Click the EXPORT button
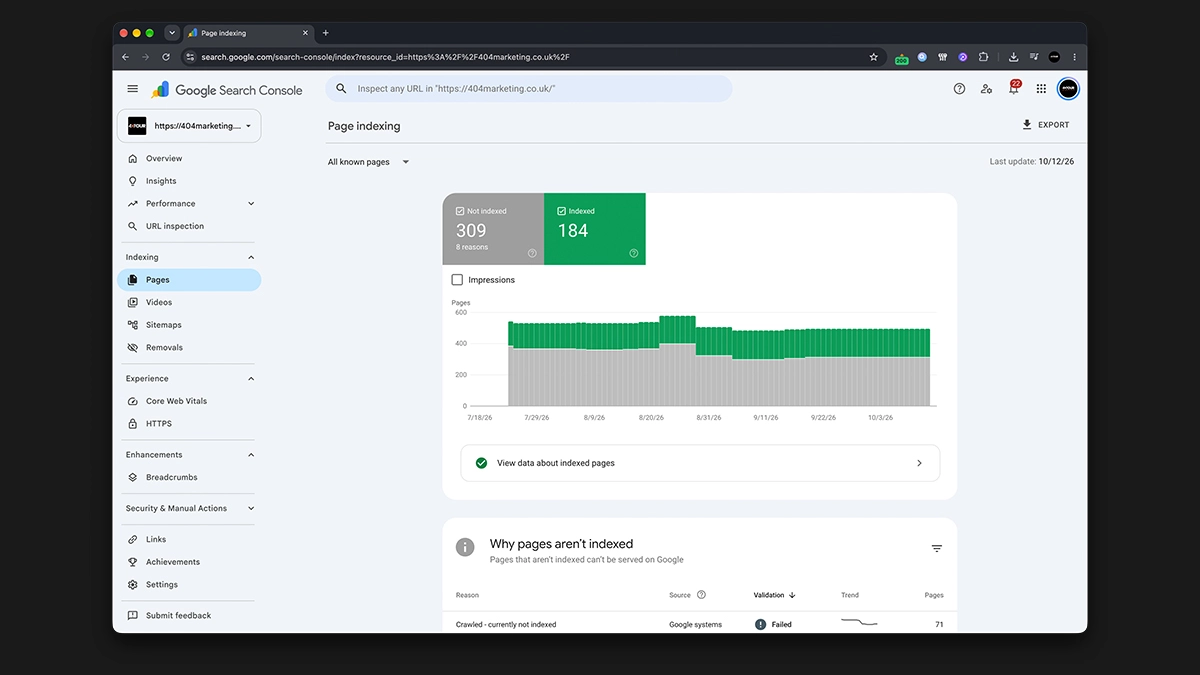This screenshot has height=675, width=1200. pyautogui.click(x=1046, y=125)
